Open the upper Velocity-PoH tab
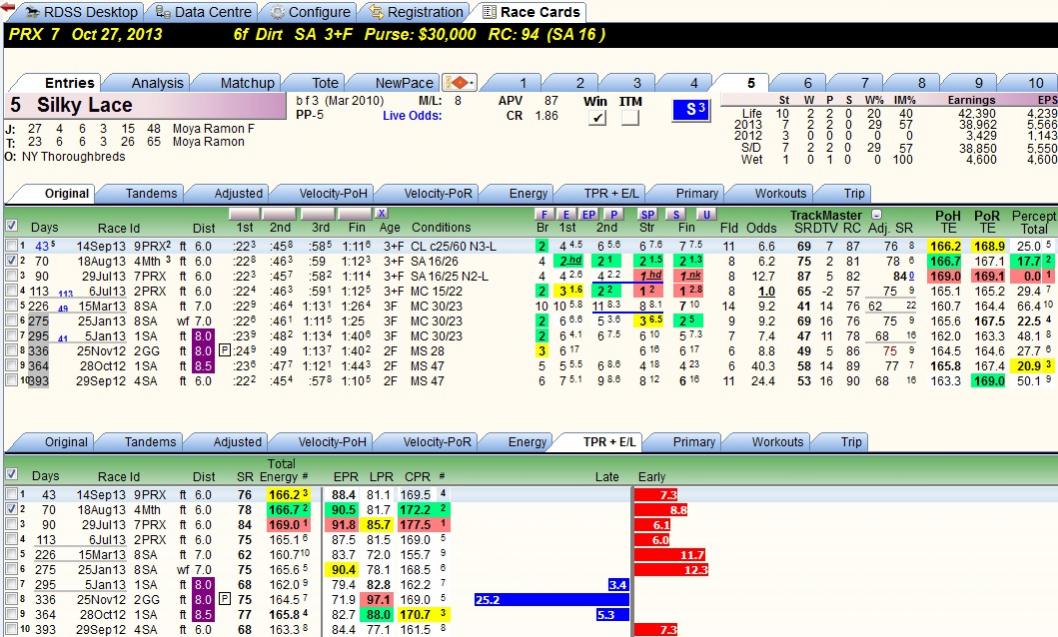Viewport: 1058px width, 637px height. click(x=333, y=194)
